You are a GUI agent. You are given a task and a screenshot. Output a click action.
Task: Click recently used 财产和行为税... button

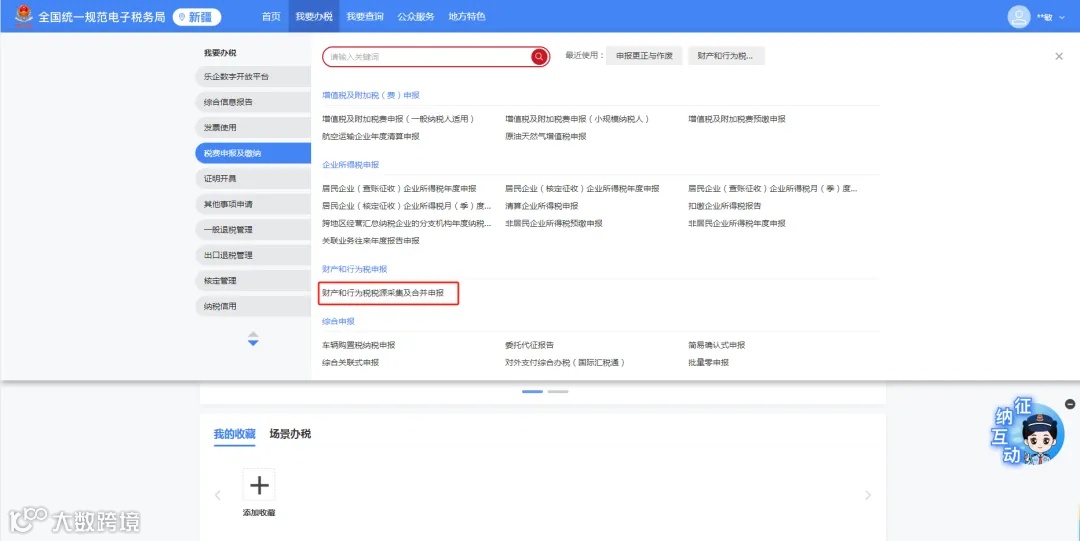726,56
